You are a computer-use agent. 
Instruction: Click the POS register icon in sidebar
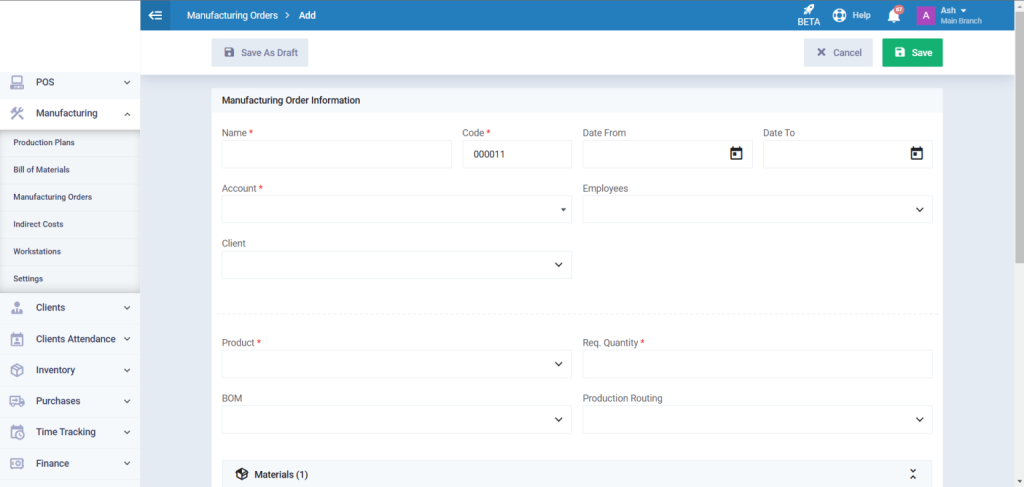[x=17, y=82]
